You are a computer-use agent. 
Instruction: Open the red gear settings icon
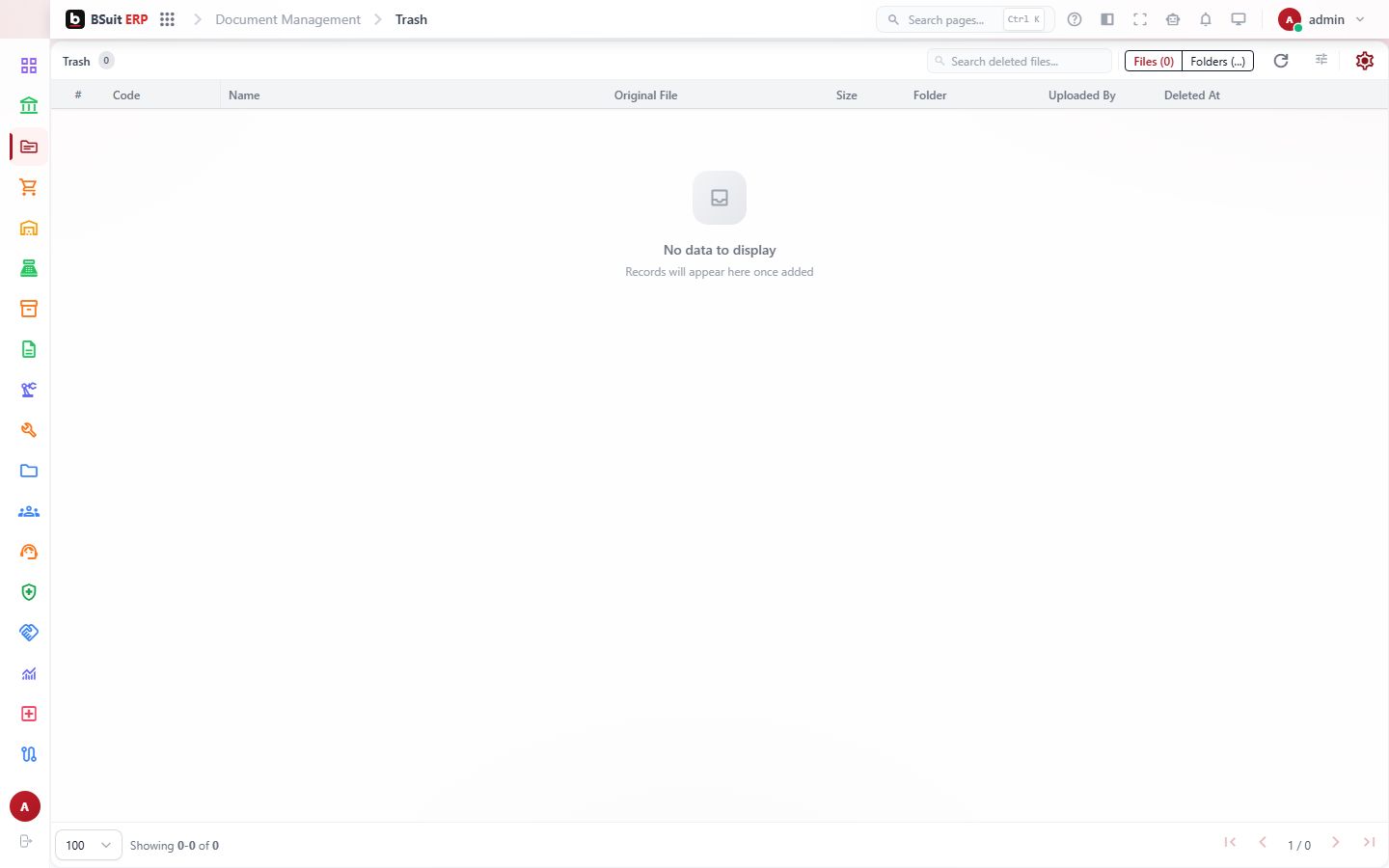click(1365, 61)
